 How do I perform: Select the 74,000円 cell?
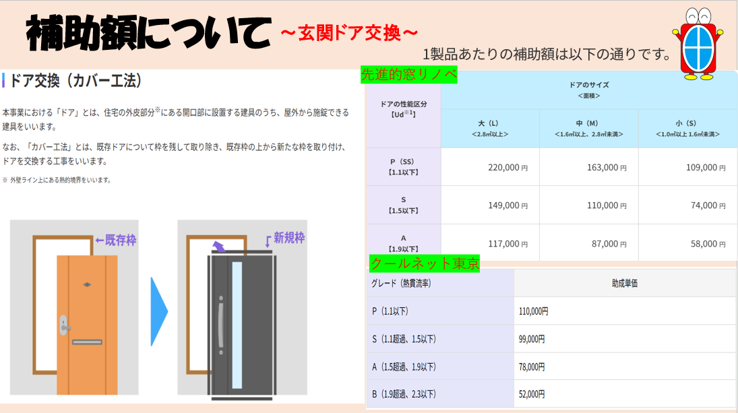[688, 205]
